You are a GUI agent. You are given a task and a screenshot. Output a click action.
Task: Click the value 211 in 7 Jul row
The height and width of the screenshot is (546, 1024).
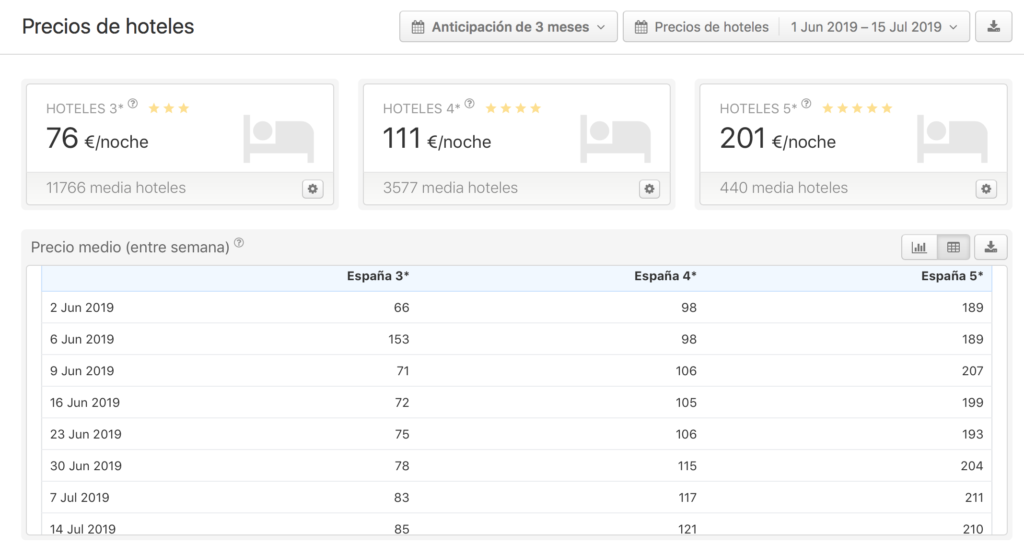(x=974, y=498)
